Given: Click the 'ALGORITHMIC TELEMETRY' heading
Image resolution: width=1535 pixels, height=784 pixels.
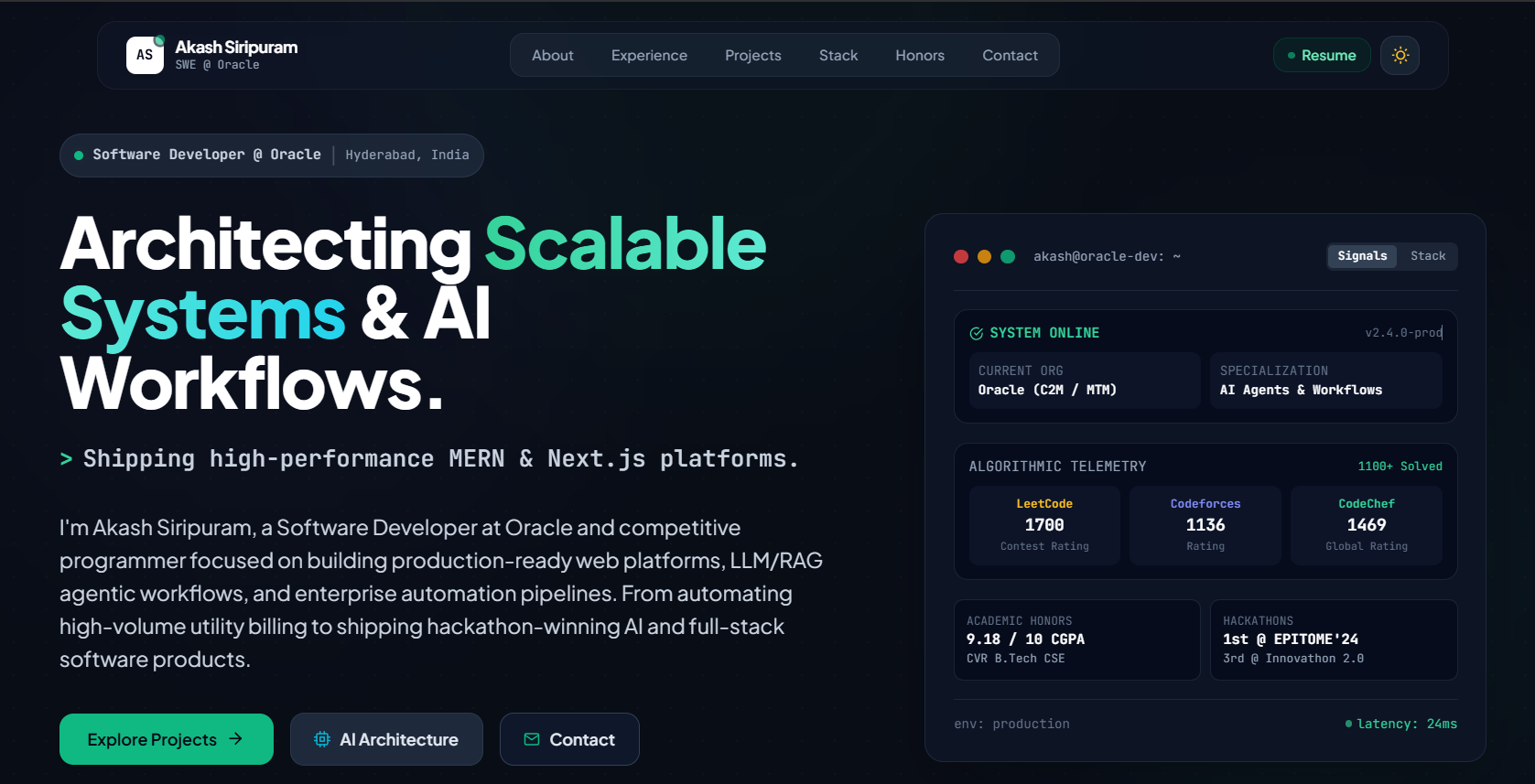Looking at the screenshot, I should click(x=1057, y=467).
